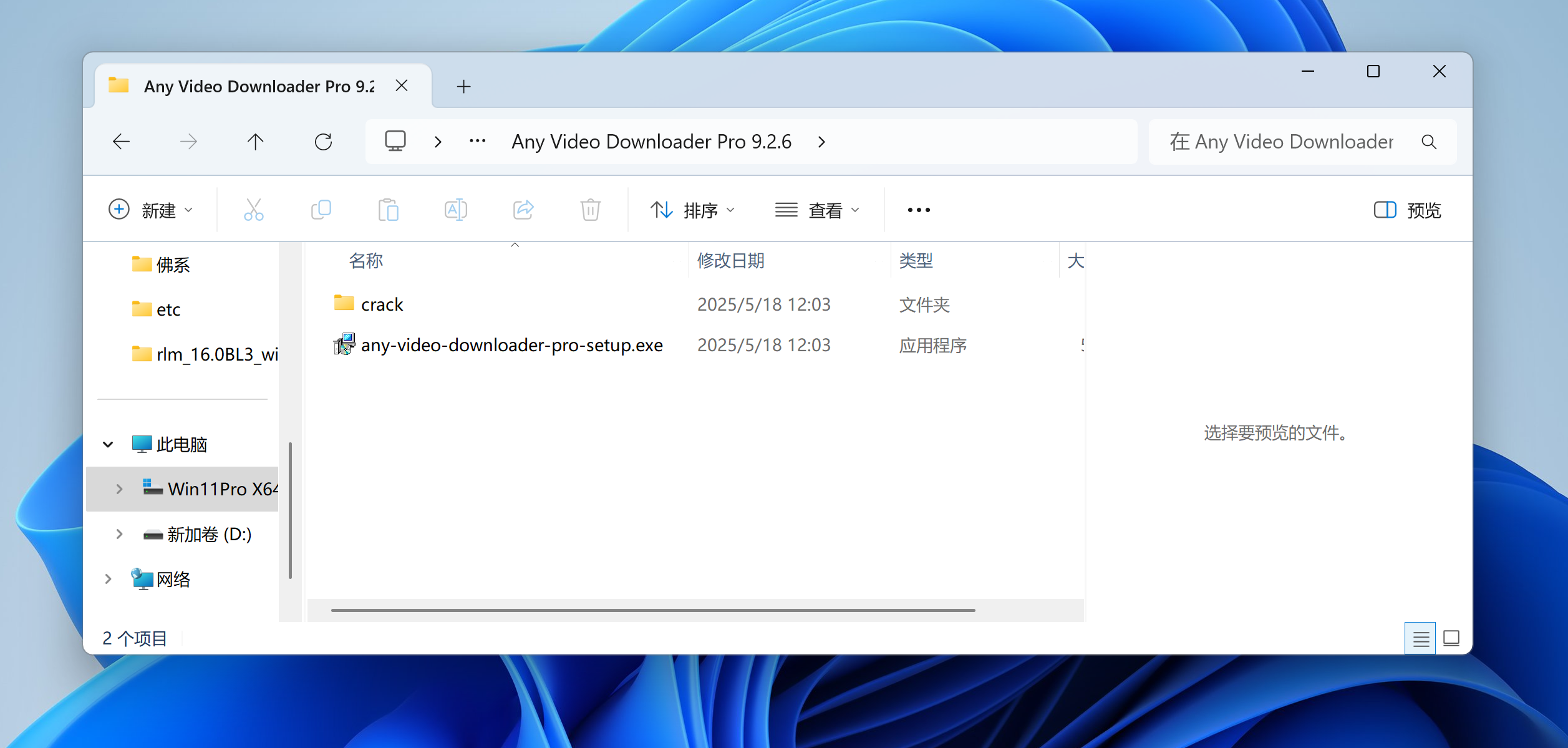Collapse the 此电脑 tree node
This screenshot has width=1568, height=748.
pyautogui.click(x=108, y=445)
